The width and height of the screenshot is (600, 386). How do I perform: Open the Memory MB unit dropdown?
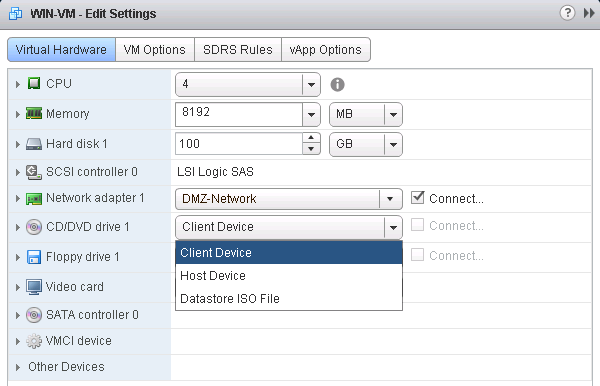coord(366,114)
